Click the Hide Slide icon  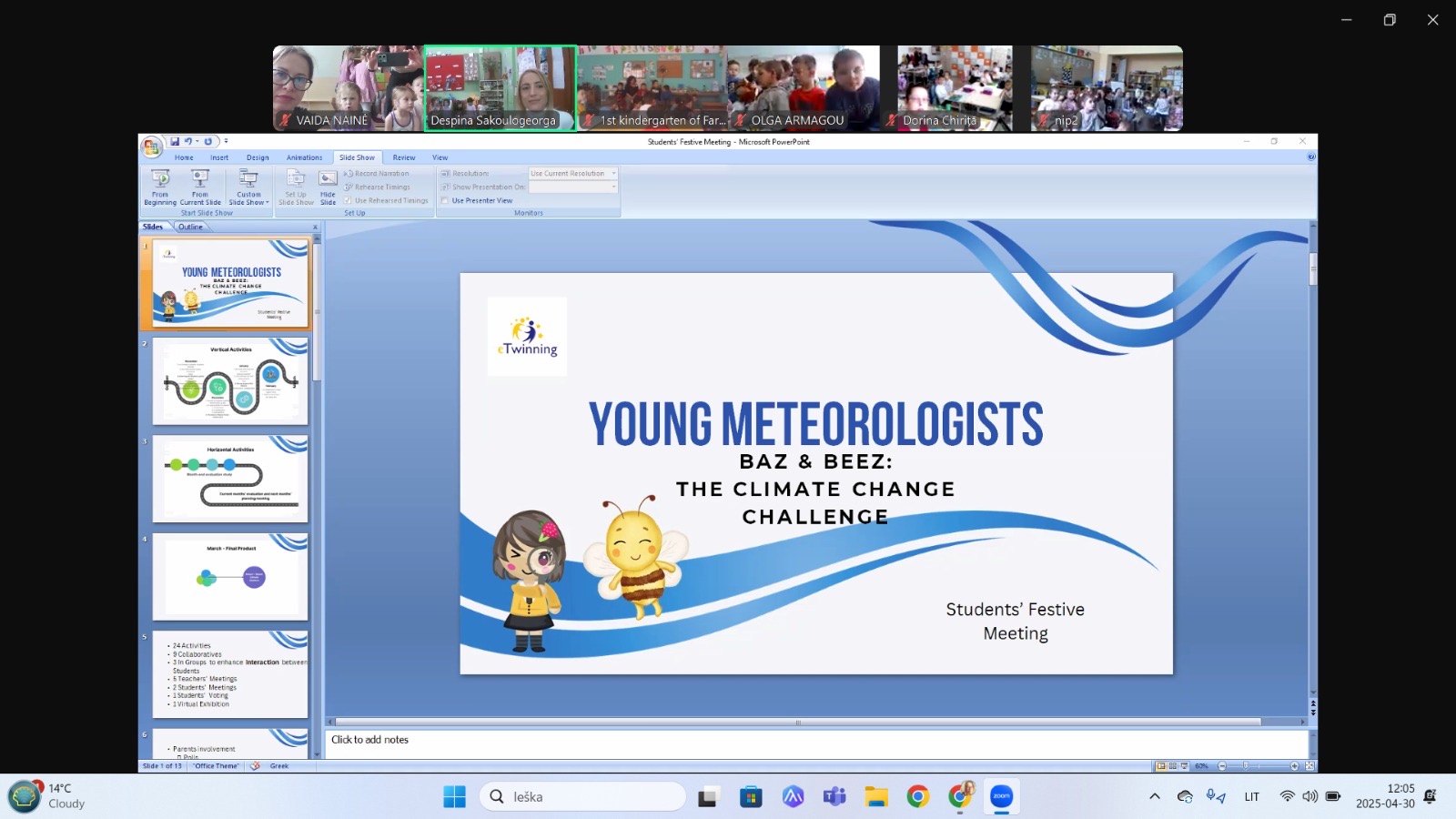(328, 186)
